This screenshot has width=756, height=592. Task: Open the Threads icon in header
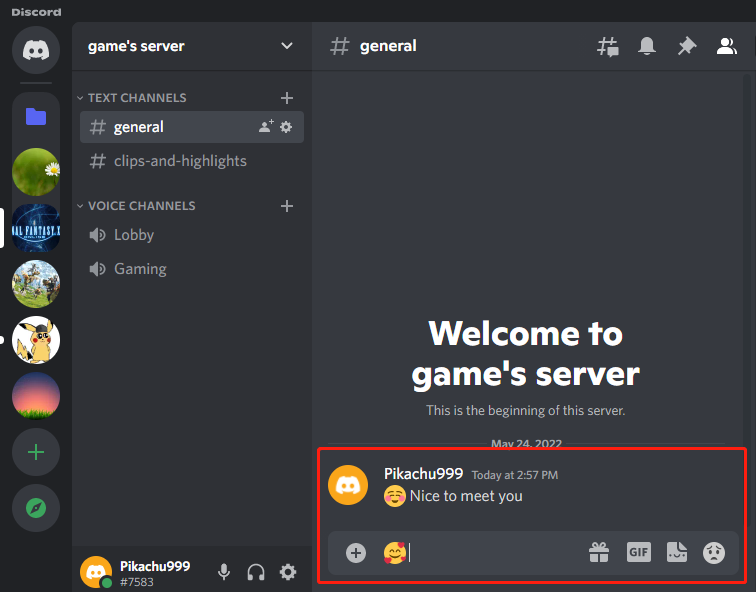[x=608, y=47]
